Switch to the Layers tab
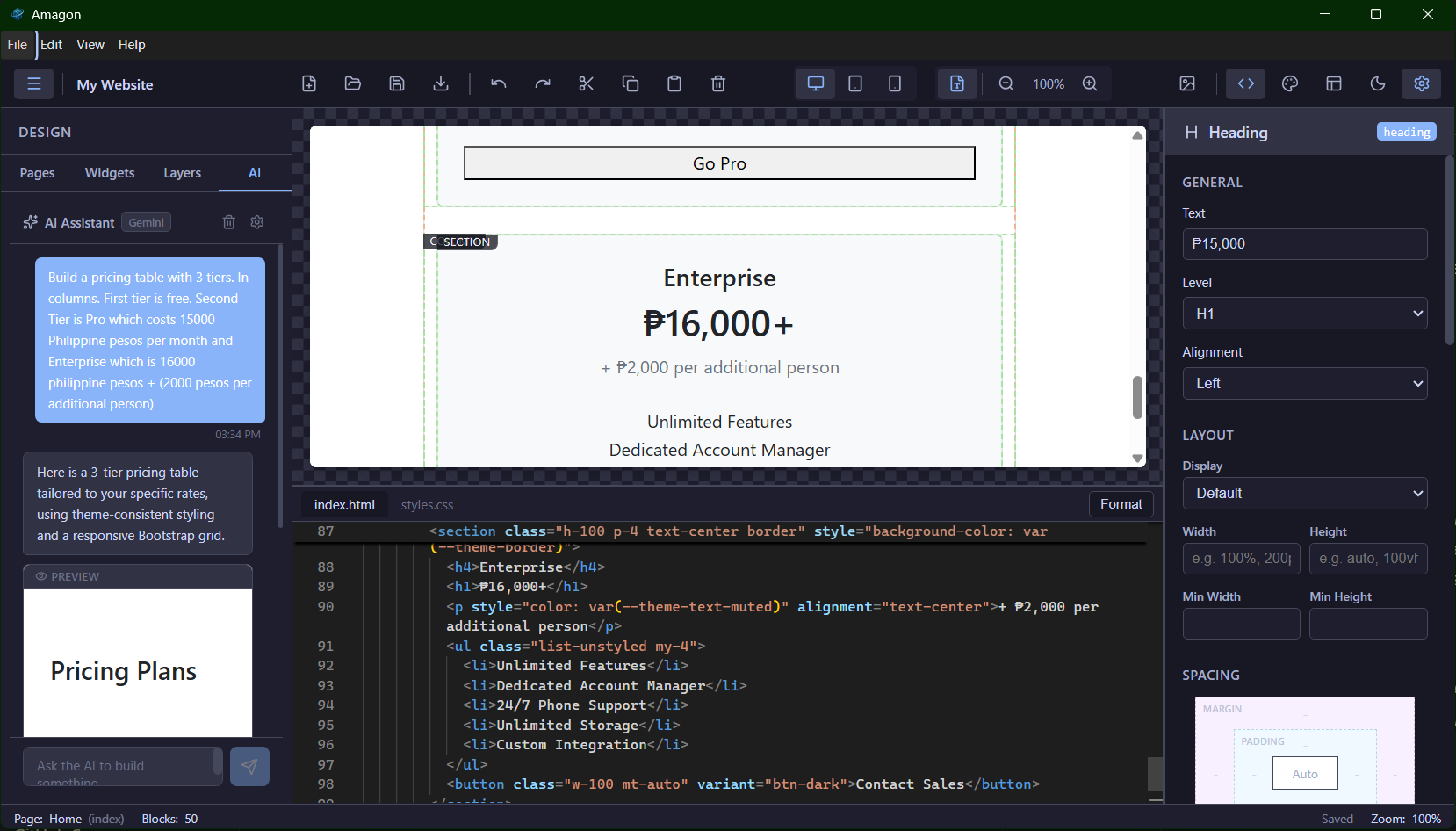This screenshot has height=831, width=1456. pyautogui.click(x=182, y=173)
